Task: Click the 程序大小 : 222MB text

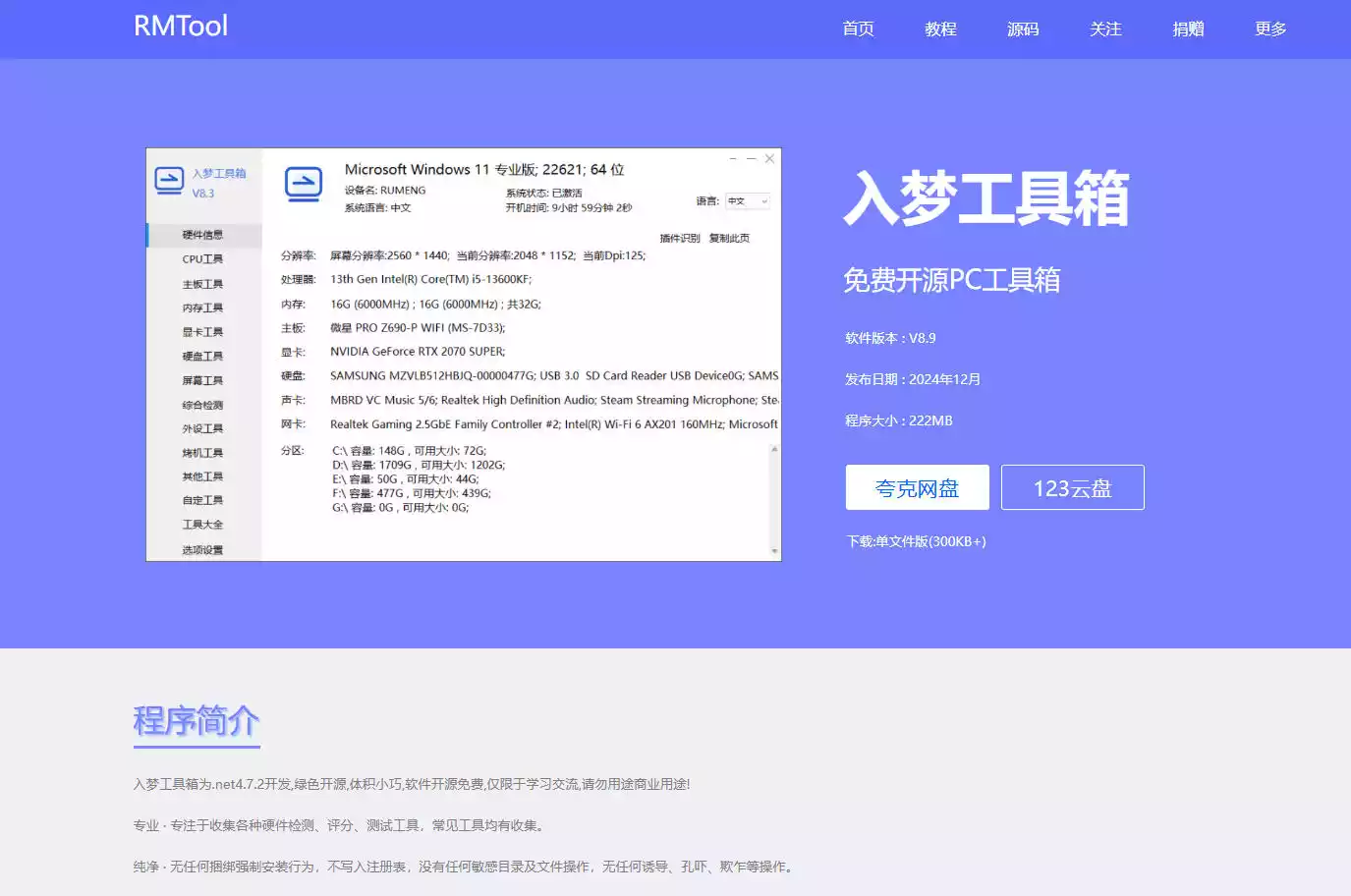Action: (x=899, y=420)
